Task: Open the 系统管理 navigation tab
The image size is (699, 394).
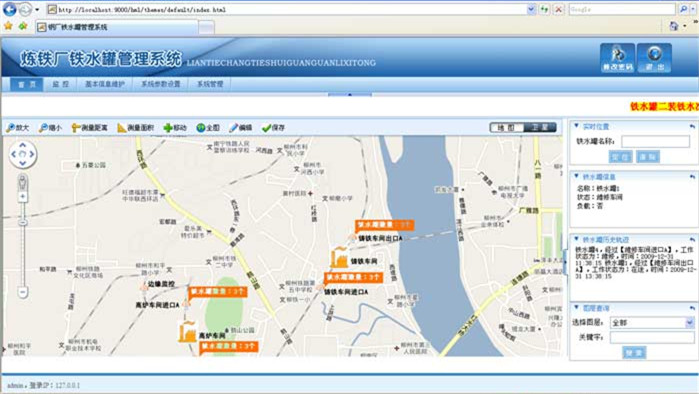Action: (210, 84)
